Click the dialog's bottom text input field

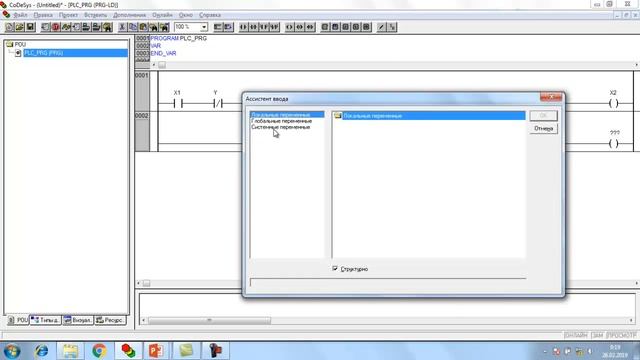(x=388, y=283)
